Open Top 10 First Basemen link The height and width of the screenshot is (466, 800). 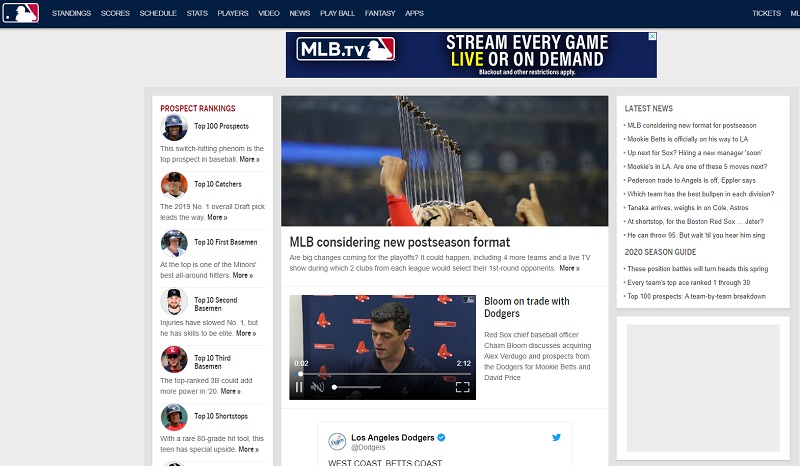[x=226, y=242]
